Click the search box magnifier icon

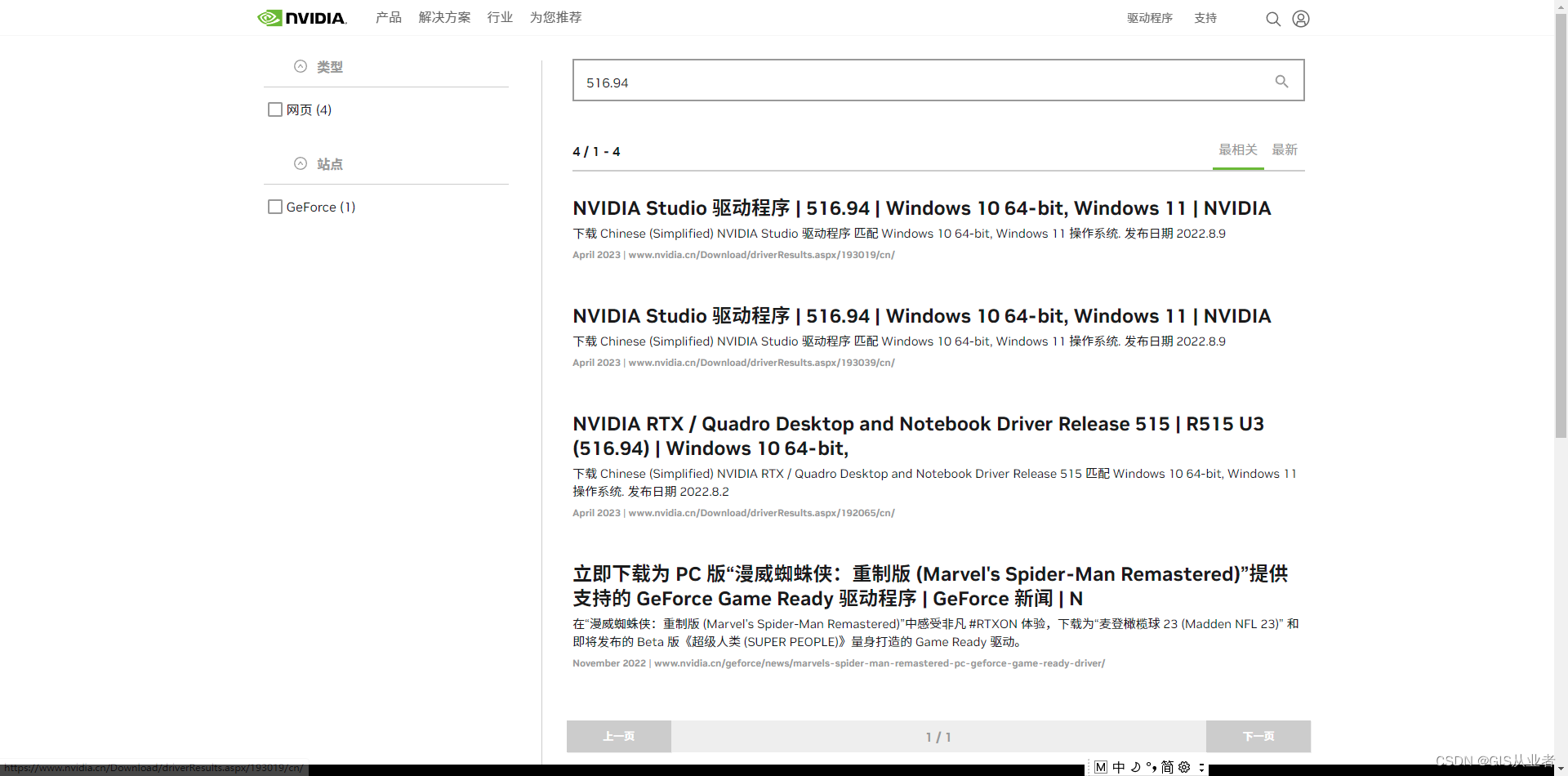coord(1281,81)
